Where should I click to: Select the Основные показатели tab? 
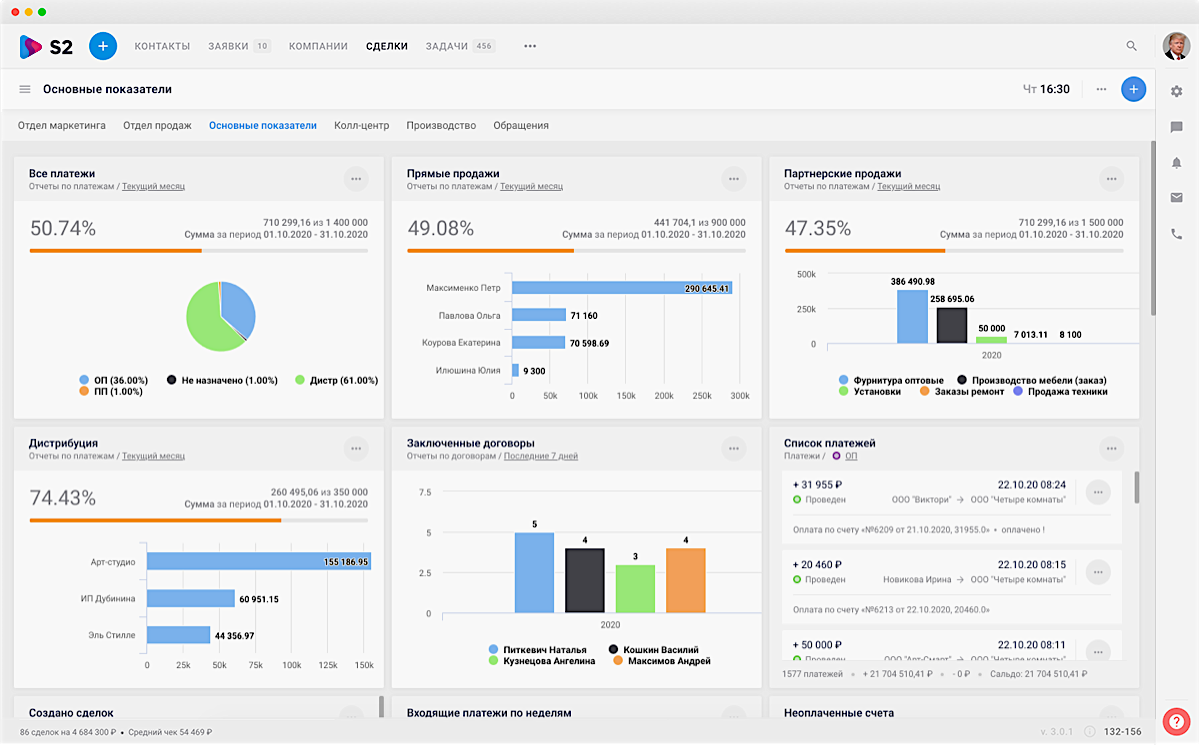coord(263,125)
